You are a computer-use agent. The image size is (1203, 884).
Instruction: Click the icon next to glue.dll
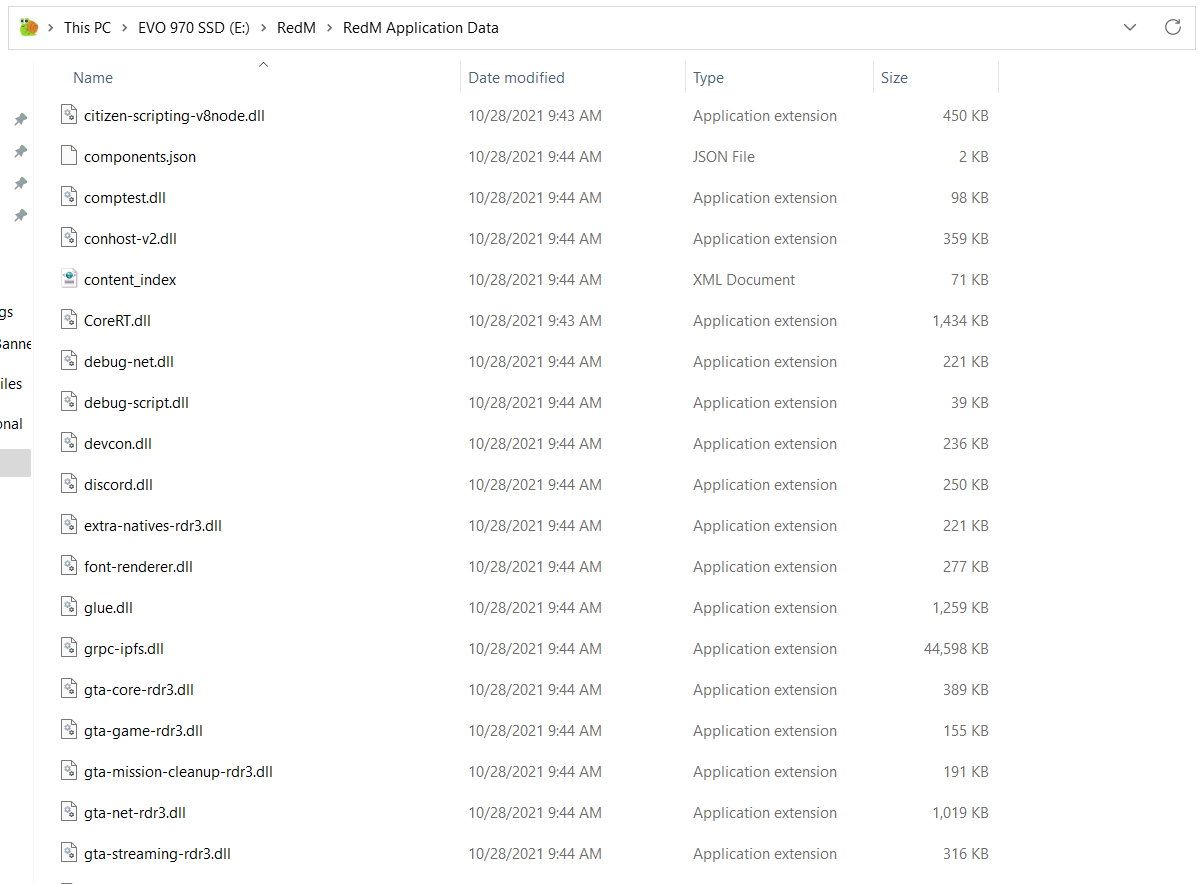tap(69, 607)
